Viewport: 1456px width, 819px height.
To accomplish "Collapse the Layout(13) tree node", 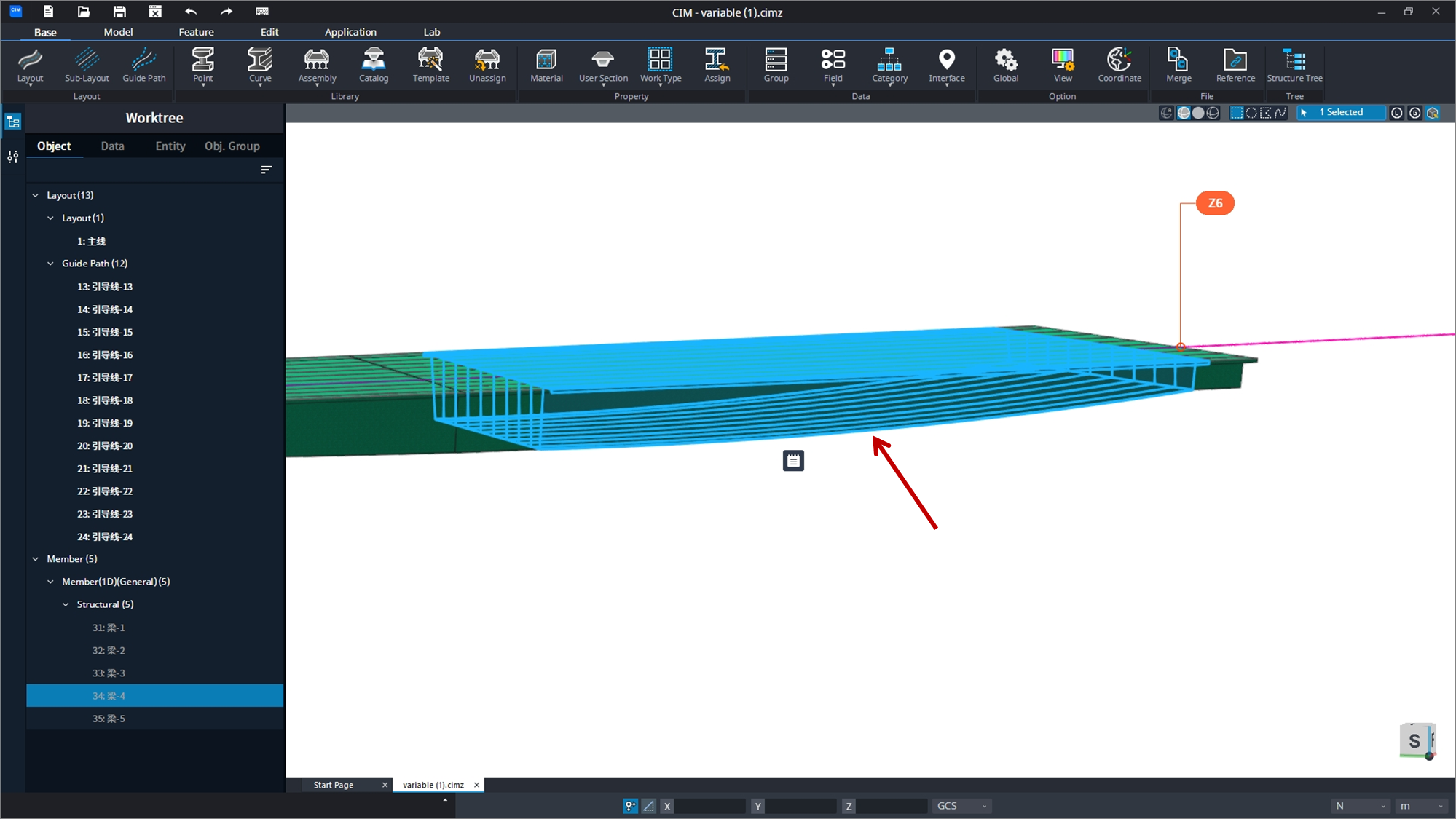I will click(x=36, y=195).
